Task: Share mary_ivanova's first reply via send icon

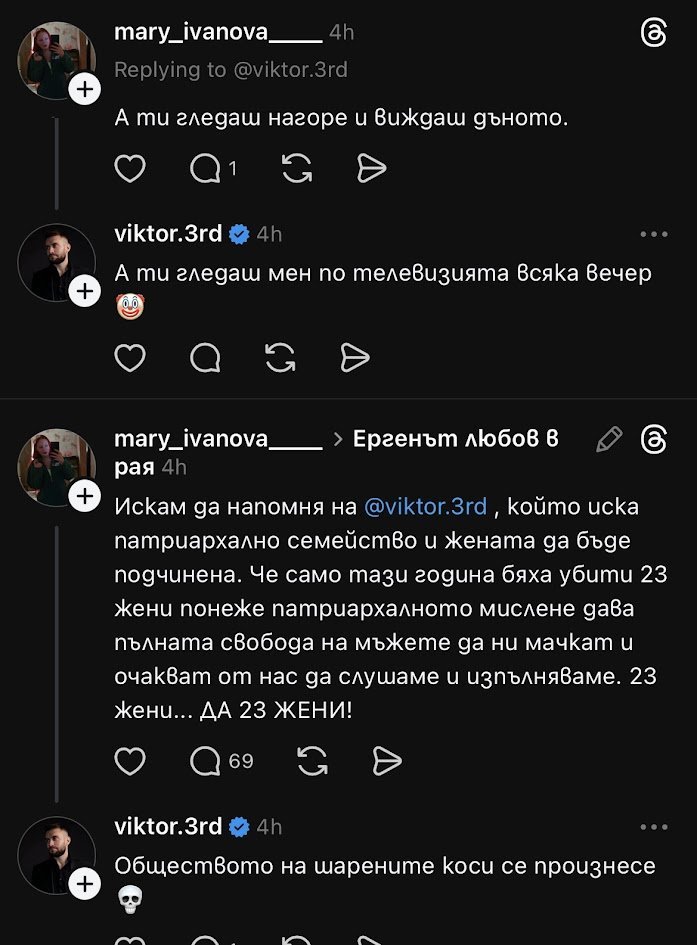Action: [x=371, y=169]
